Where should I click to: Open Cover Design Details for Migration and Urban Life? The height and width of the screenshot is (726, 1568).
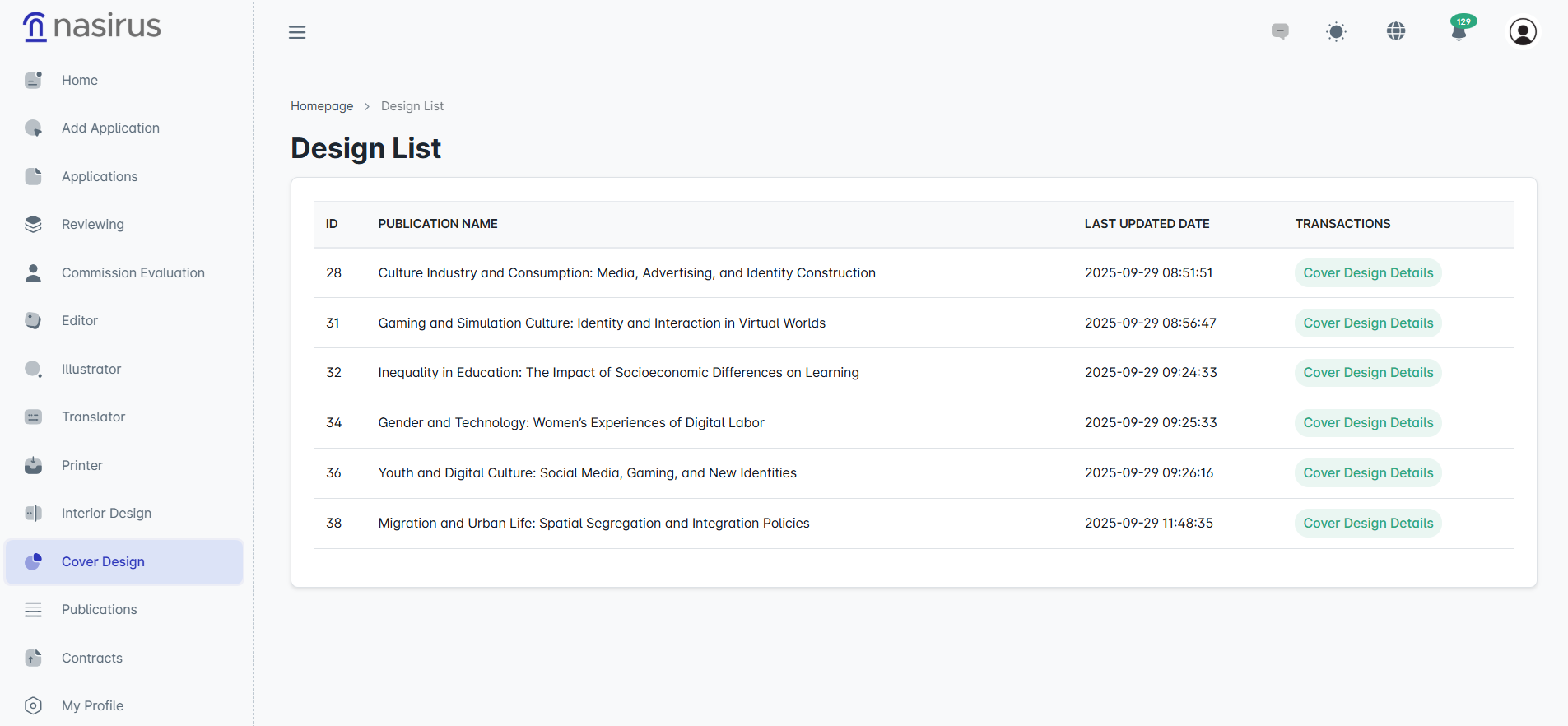[x=1368, y=523]
